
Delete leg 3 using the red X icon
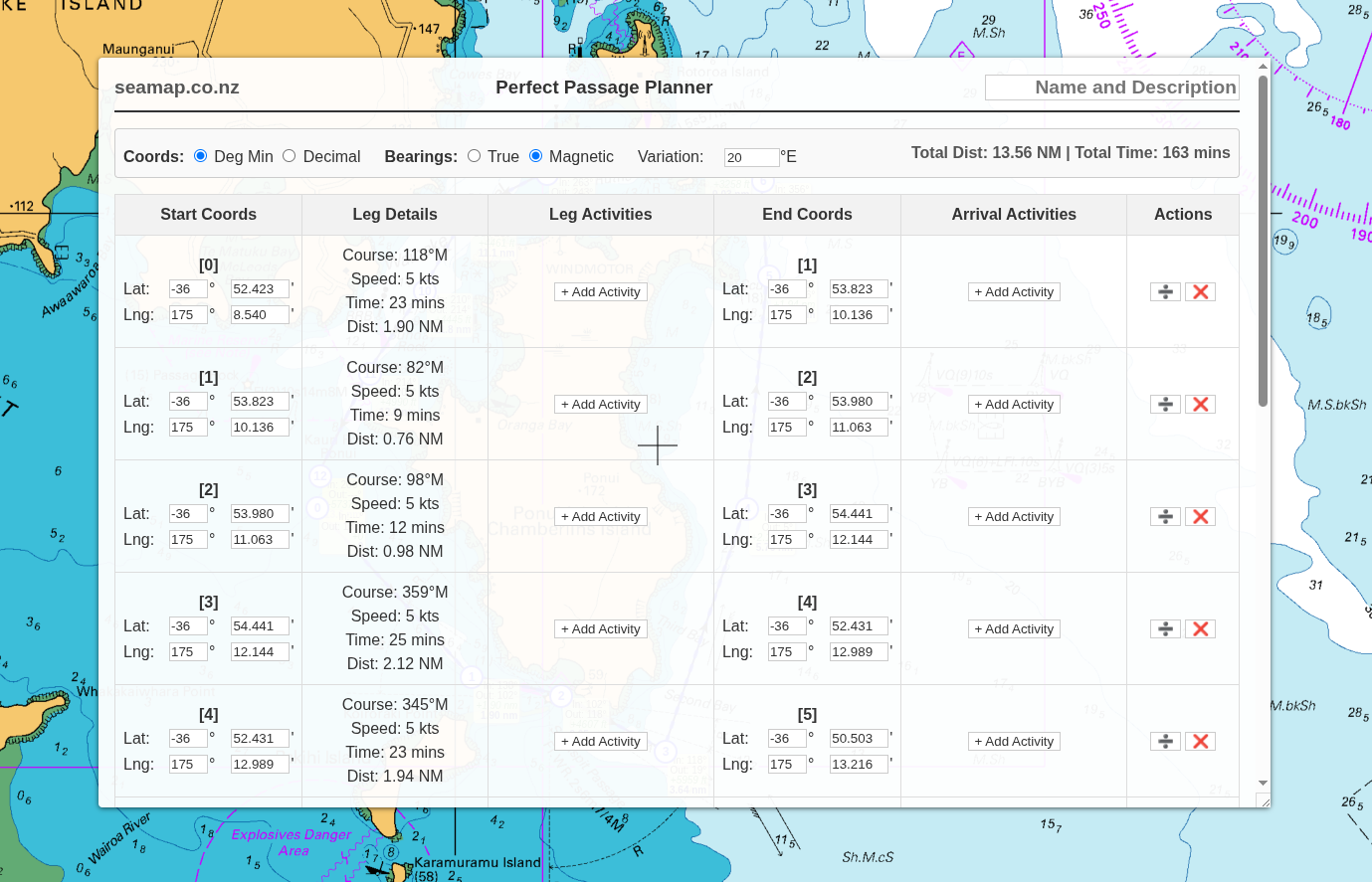1200,628
